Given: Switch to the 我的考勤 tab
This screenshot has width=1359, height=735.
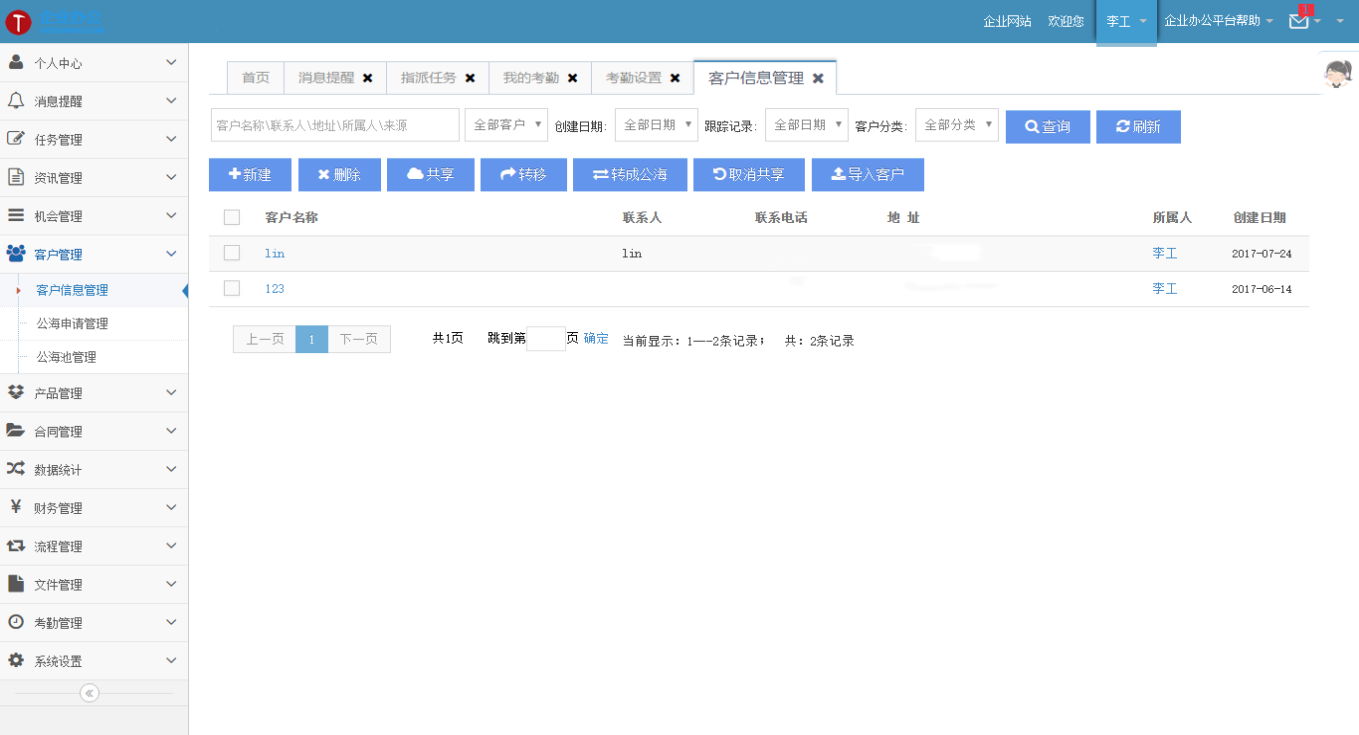Looking at the screenshot, I should pos(530,78).
